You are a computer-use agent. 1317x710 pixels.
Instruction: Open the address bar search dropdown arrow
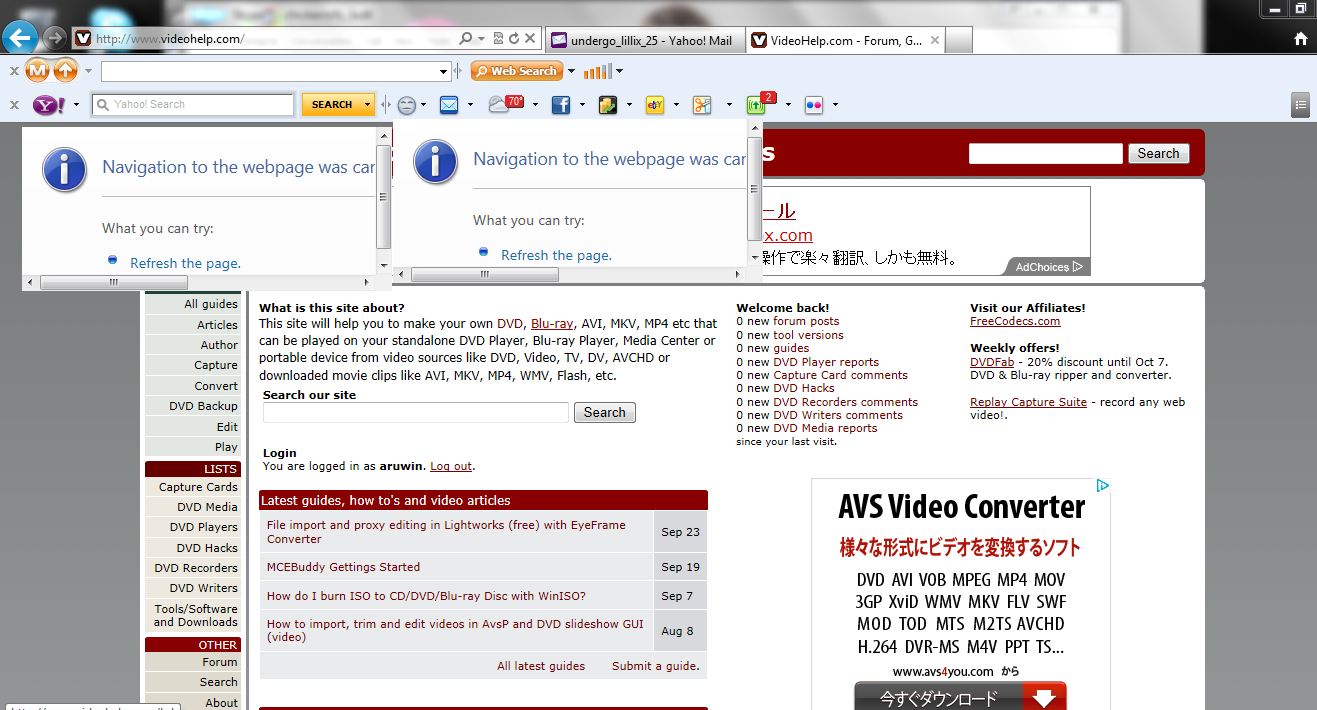[x=481, y=39]
